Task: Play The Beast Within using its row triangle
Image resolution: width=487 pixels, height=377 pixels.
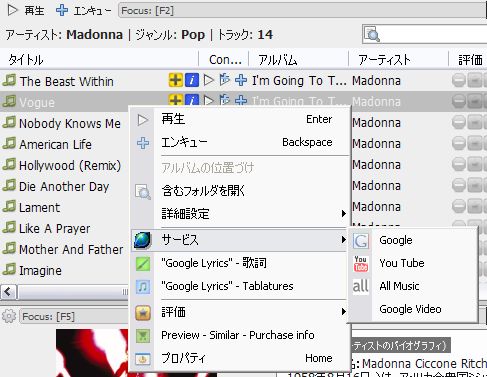Action: pyautogui.click(x=209, y=80)
